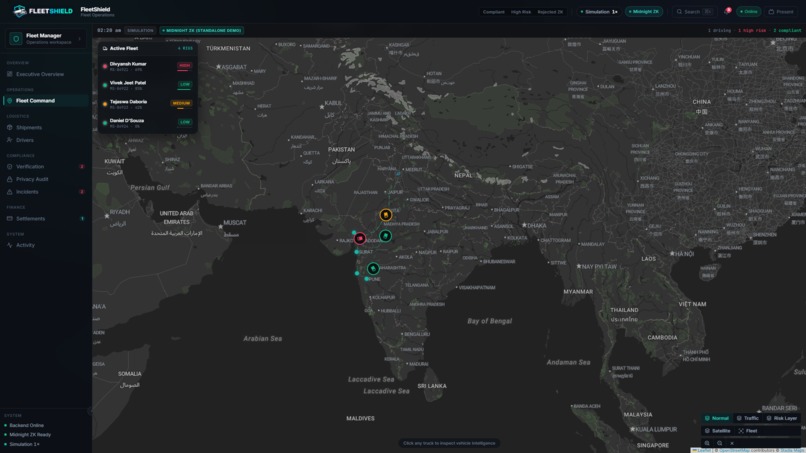Click the orange status dot for Tejeswa
This screenshot has width=806, height=453.
(105, 104)
